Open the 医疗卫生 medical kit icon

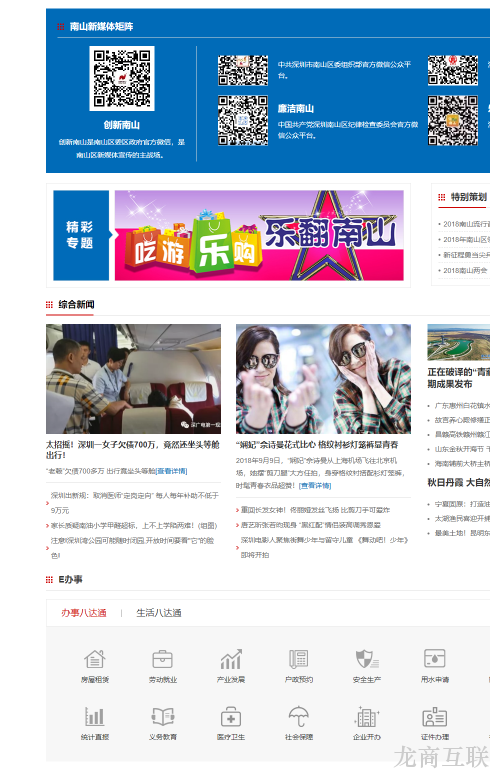231,717
